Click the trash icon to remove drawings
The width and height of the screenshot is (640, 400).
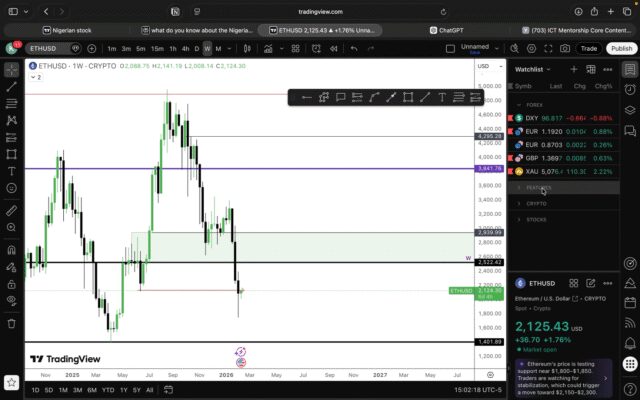[x=11, y=323]
